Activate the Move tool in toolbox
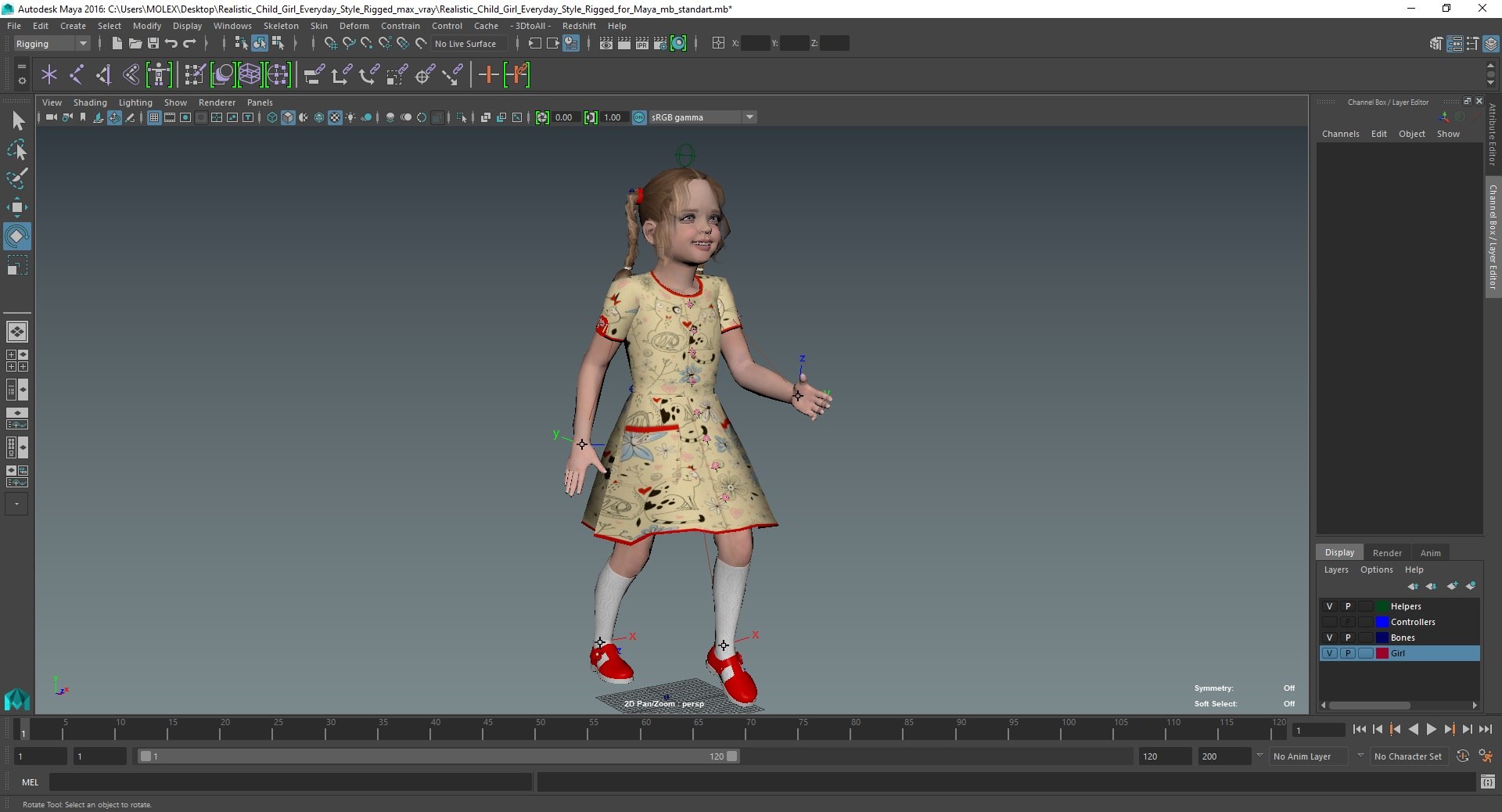This screenshot has height=812, width=1502. 17,207
